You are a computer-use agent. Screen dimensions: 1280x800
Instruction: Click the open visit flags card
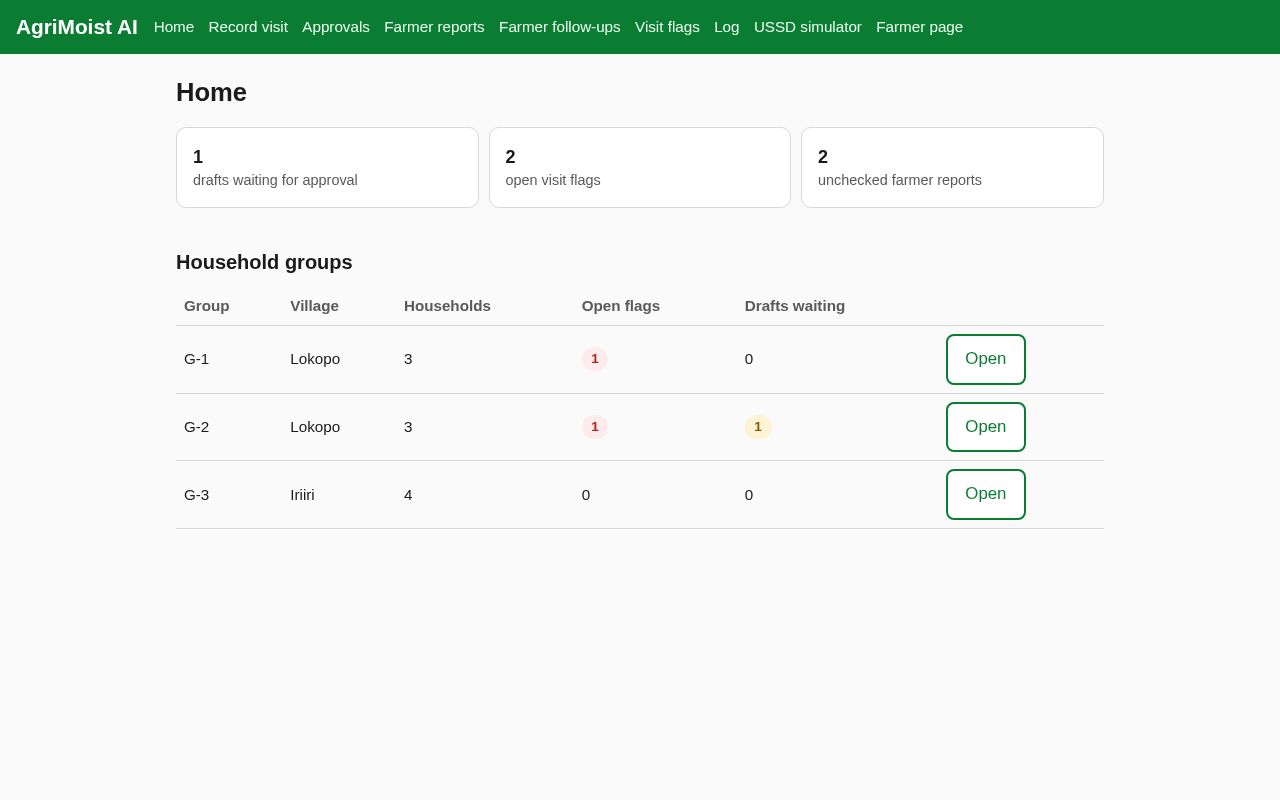click(640, 167)
